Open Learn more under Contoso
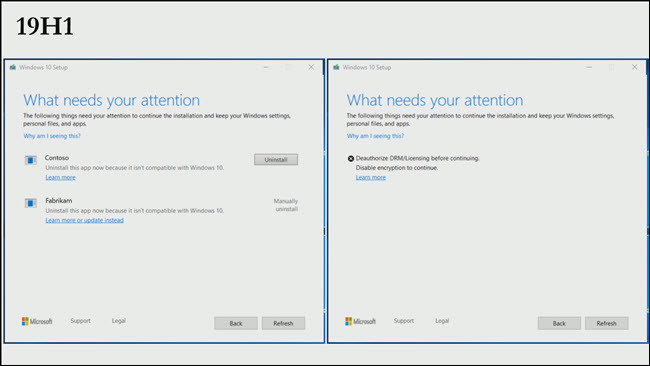The width and height of the screenshot is (650, 366). point(61,177)
